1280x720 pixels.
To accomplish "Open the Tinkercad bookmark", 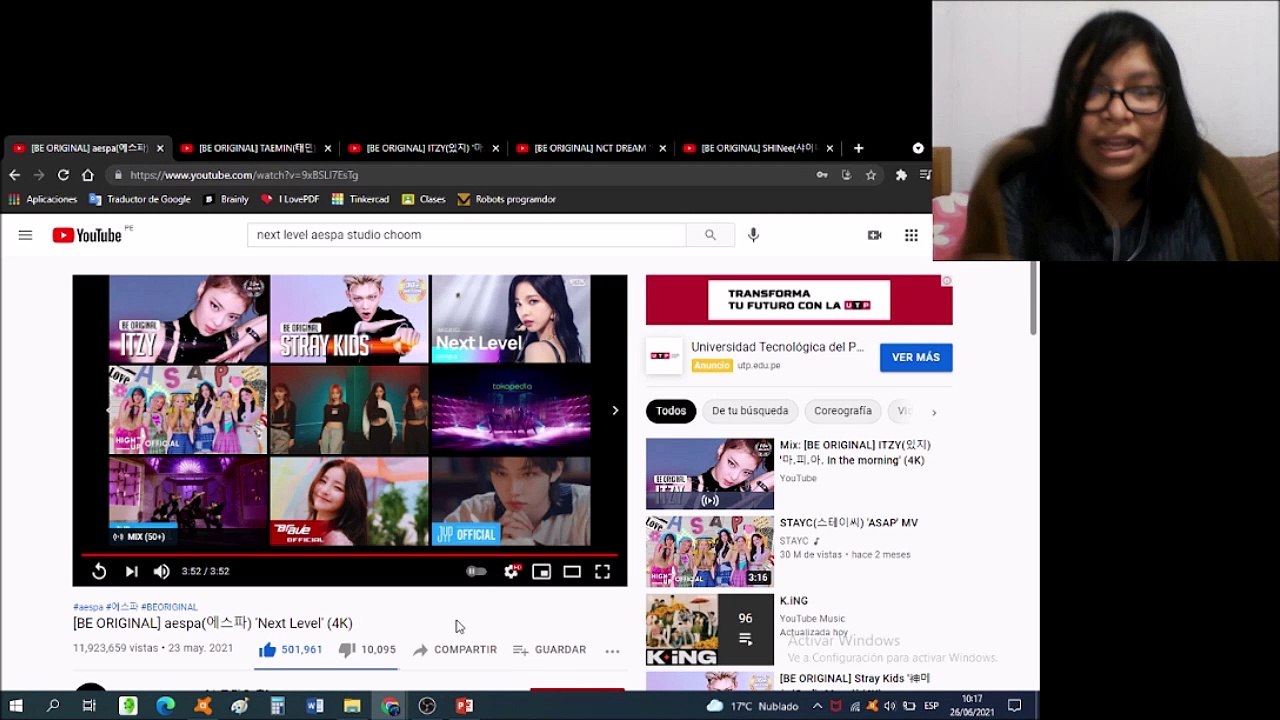I will coord(360,199).
